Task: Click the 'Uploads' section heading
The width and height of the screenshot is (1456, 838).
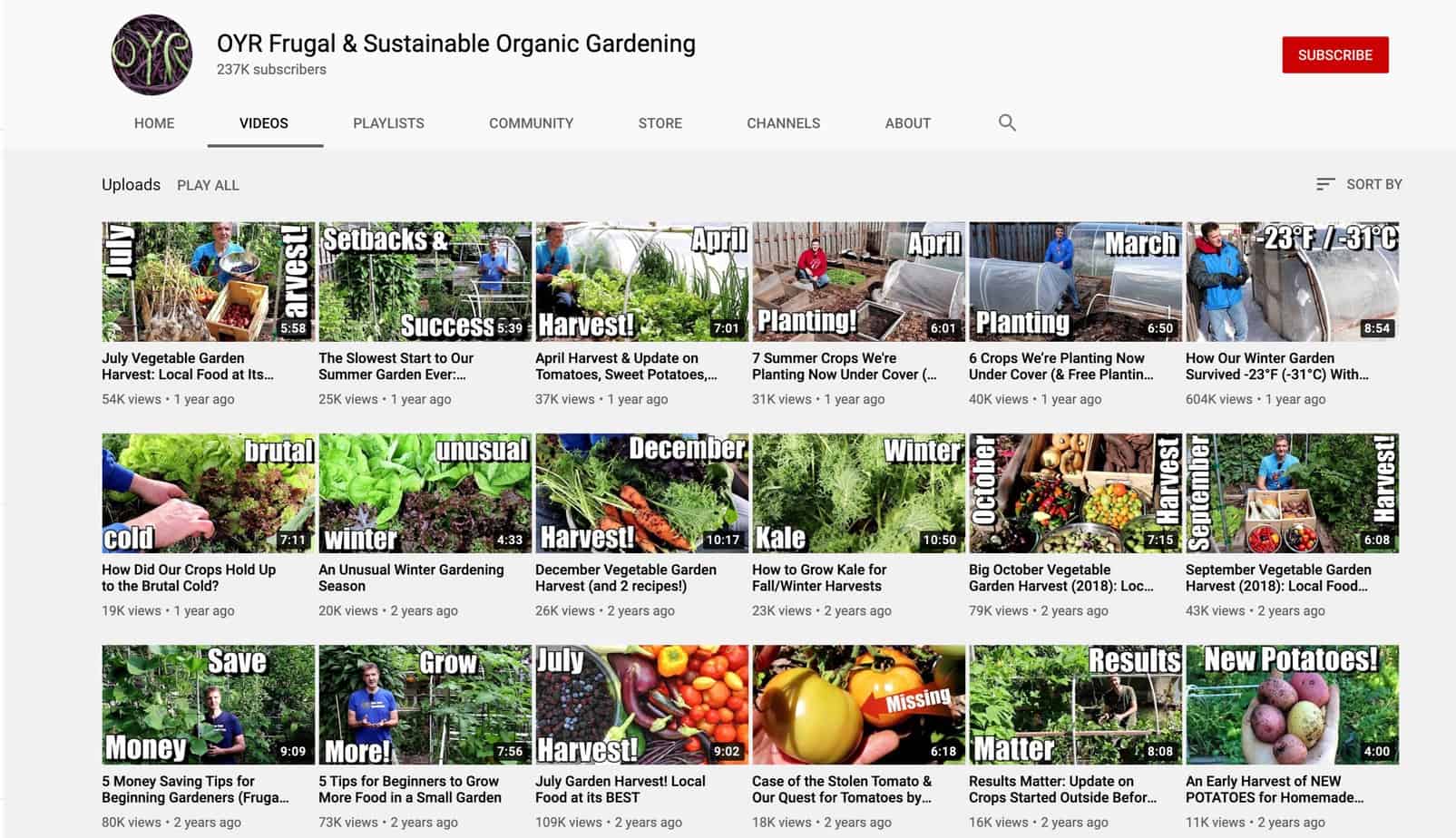Action: click(x=131, y=184)
